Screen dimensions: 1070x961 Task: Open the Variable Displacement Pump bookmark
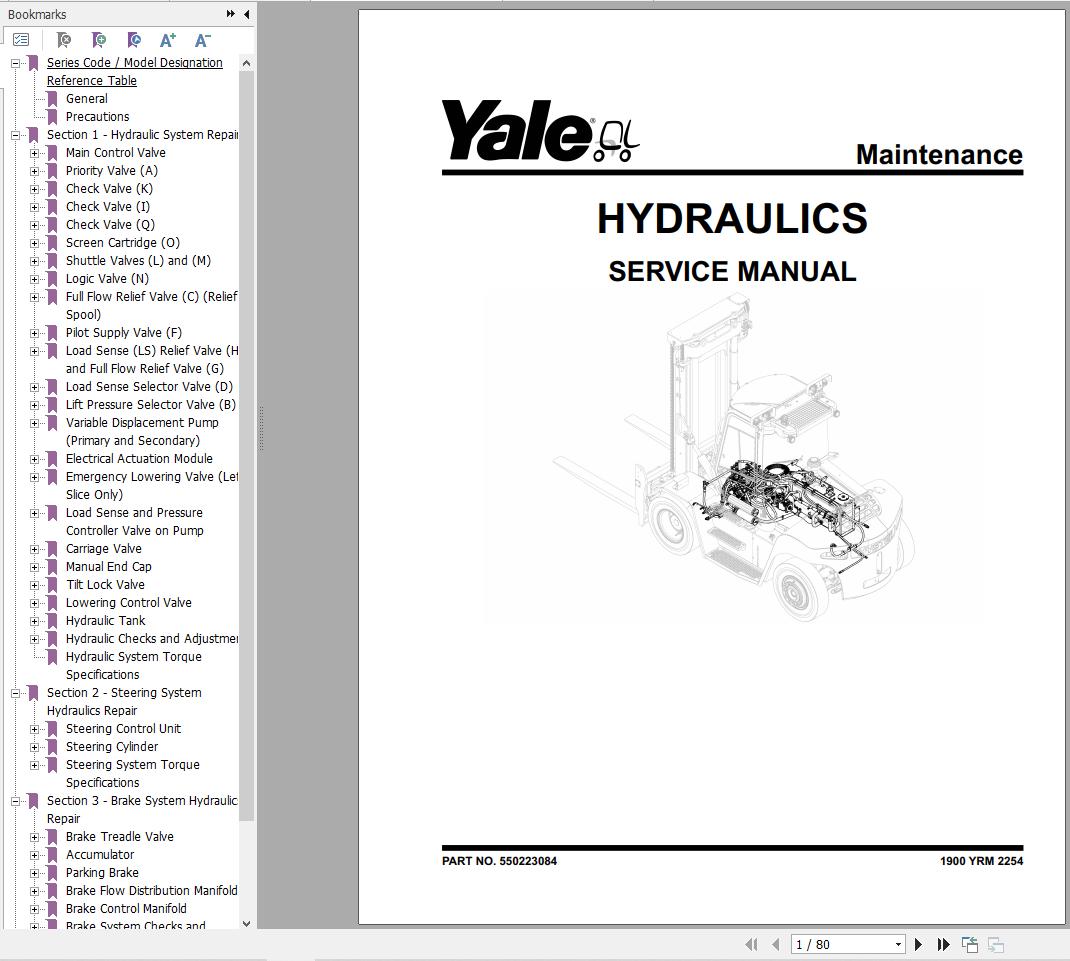[x=142, y=432]
